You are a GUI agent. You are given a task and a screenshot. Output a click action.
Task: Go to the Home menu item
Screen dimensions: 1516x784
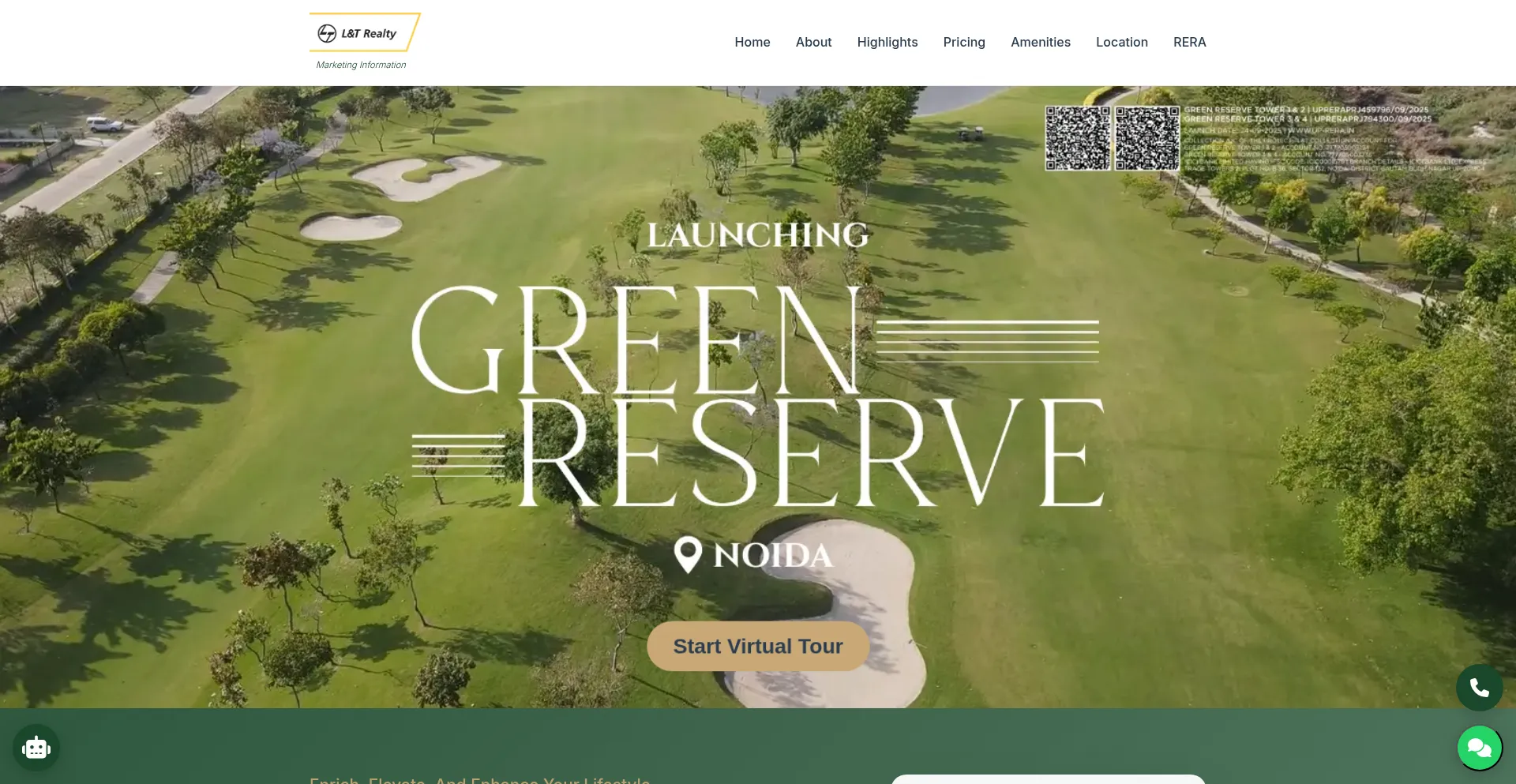pyautogui.click(x=752, y=42)
